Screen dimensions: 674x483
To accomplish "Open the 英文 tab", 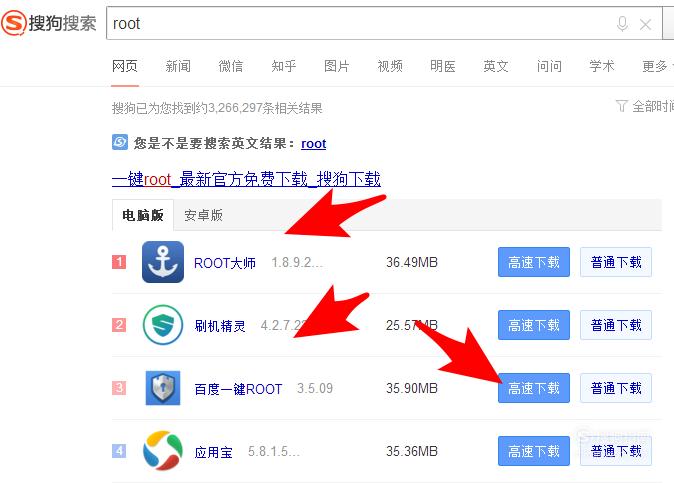I will tap(496, 66).
